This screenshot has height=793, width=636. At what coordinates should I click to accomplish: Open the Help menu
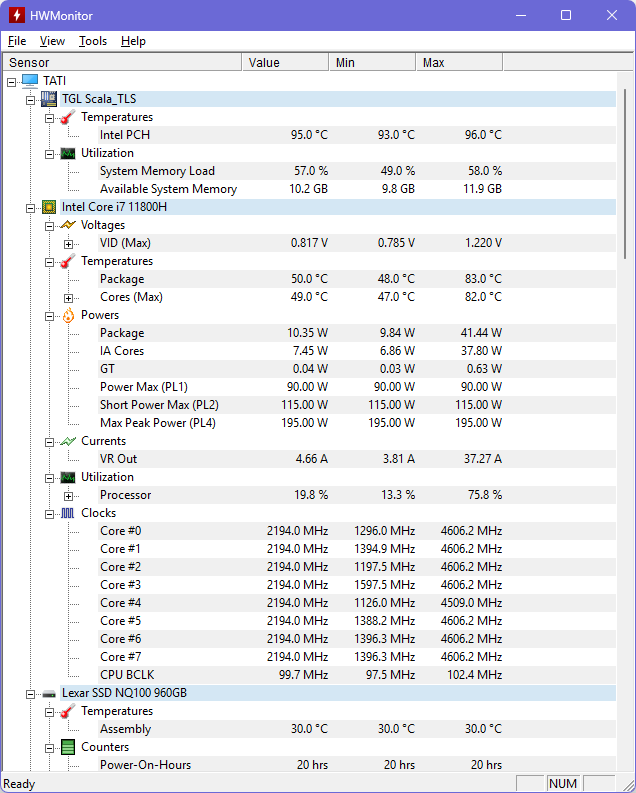[x=133, y=41]
